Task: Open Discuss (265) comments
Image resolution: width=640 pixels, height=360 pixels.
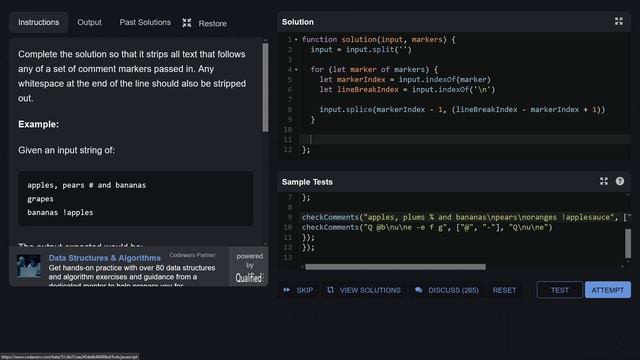Action: pyautogui.click(x=447, y=290)
